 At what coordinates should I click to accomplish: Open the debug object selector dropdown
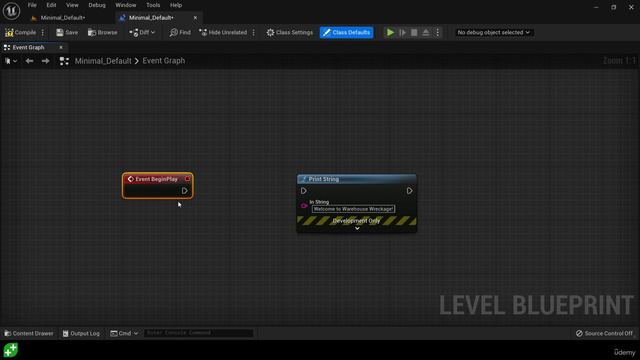pos(493,32)
